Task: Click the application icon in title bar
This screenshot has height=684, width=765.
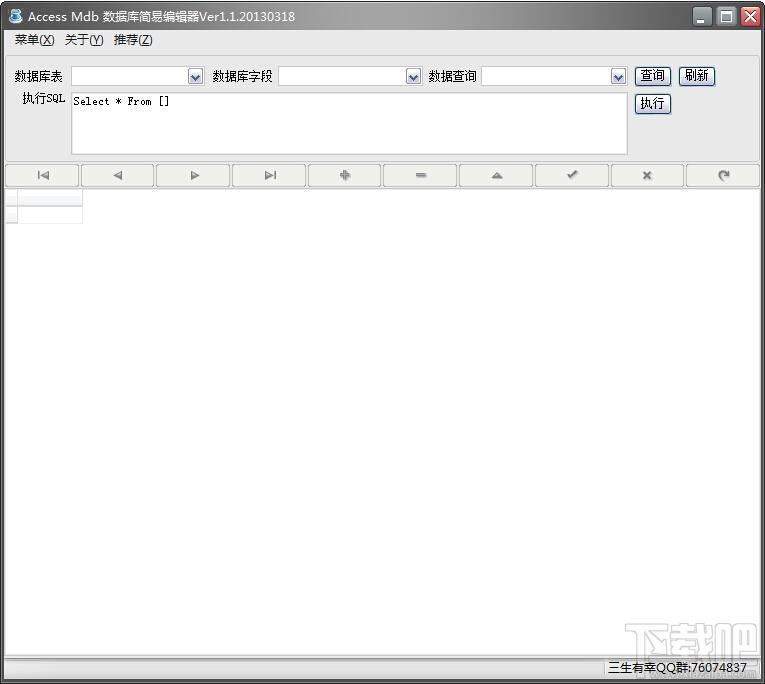Action: (x=16, y=16)
